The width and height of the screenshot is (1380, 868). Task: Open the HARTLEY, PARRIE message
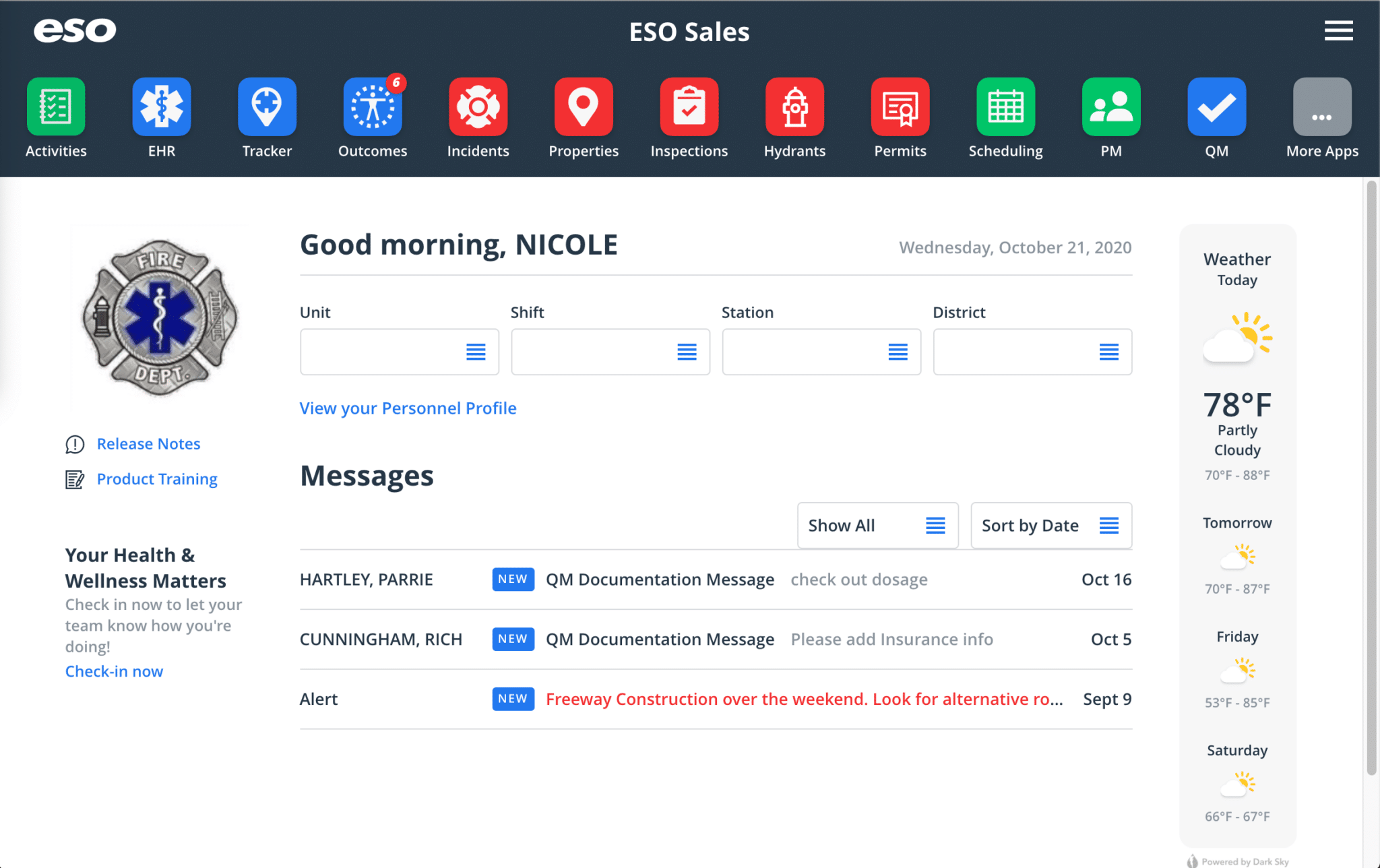pos(716,580)
